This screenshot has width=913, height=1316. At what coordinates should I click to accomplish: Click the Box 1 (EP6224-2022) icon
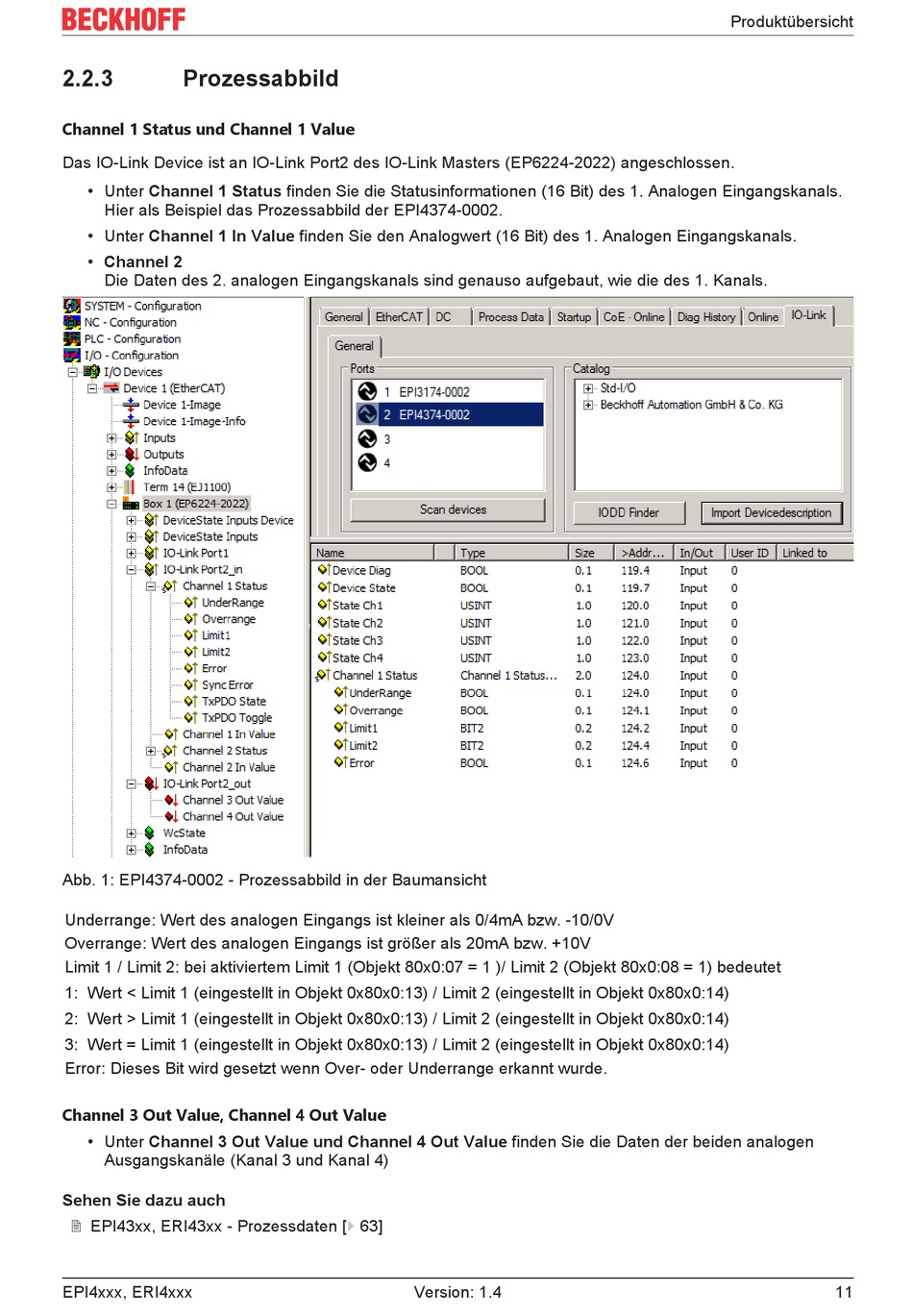point(132,504)
